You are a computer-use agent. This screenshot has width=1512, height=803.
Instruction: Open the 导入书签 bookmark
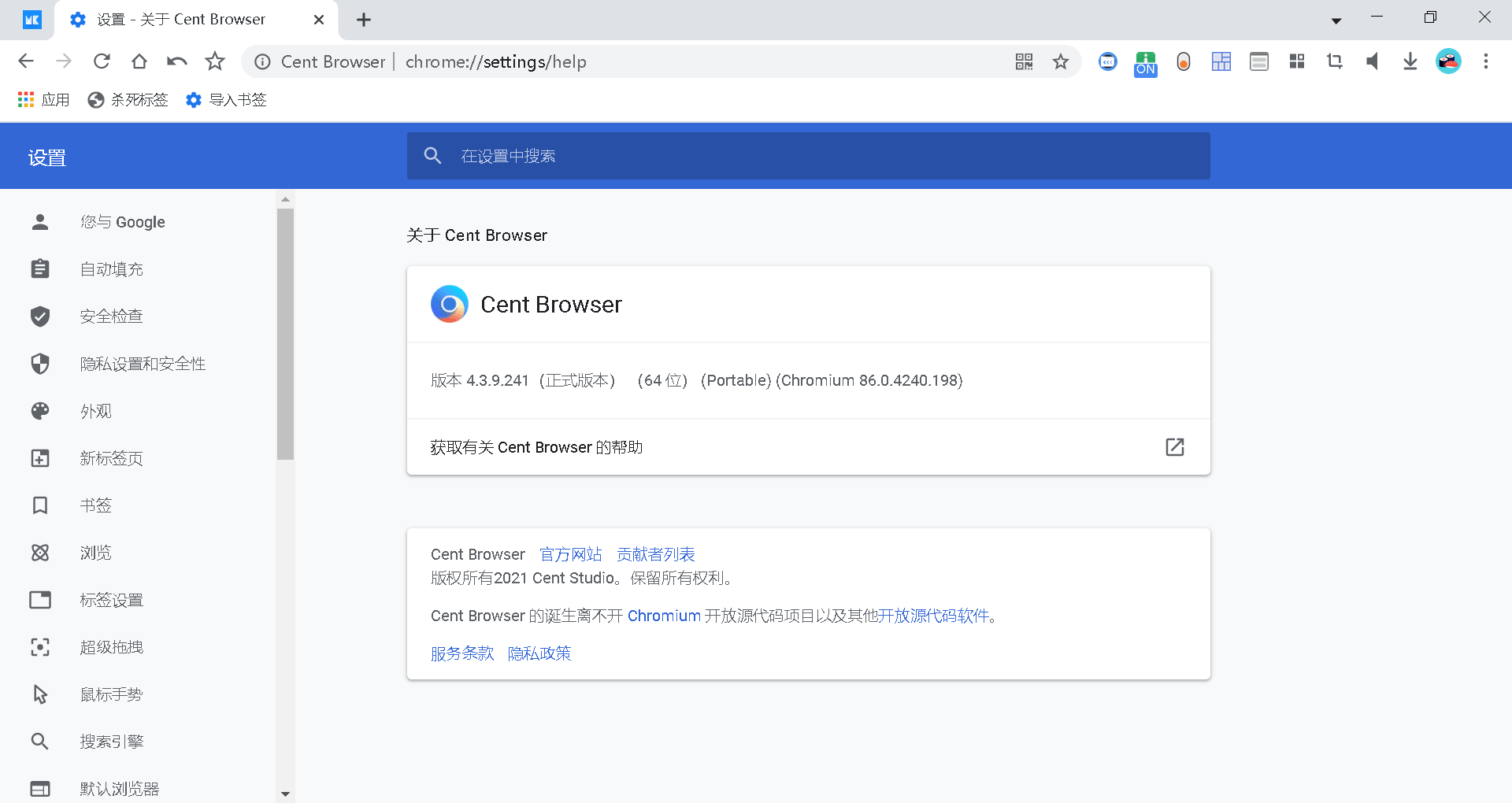(226, 100)
